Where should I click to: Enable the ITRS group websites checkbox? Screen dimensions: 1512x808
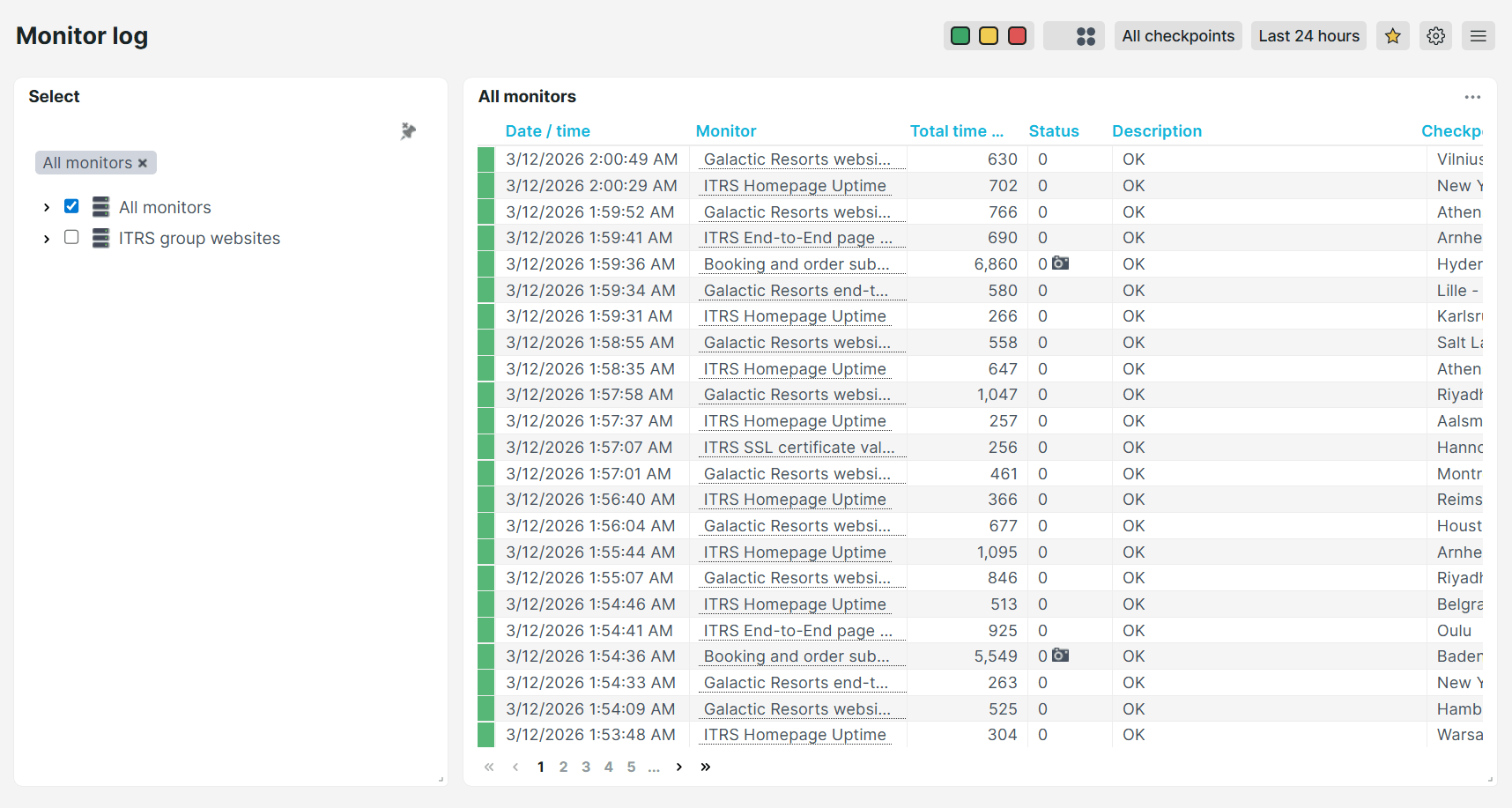(x=71, y=237)
